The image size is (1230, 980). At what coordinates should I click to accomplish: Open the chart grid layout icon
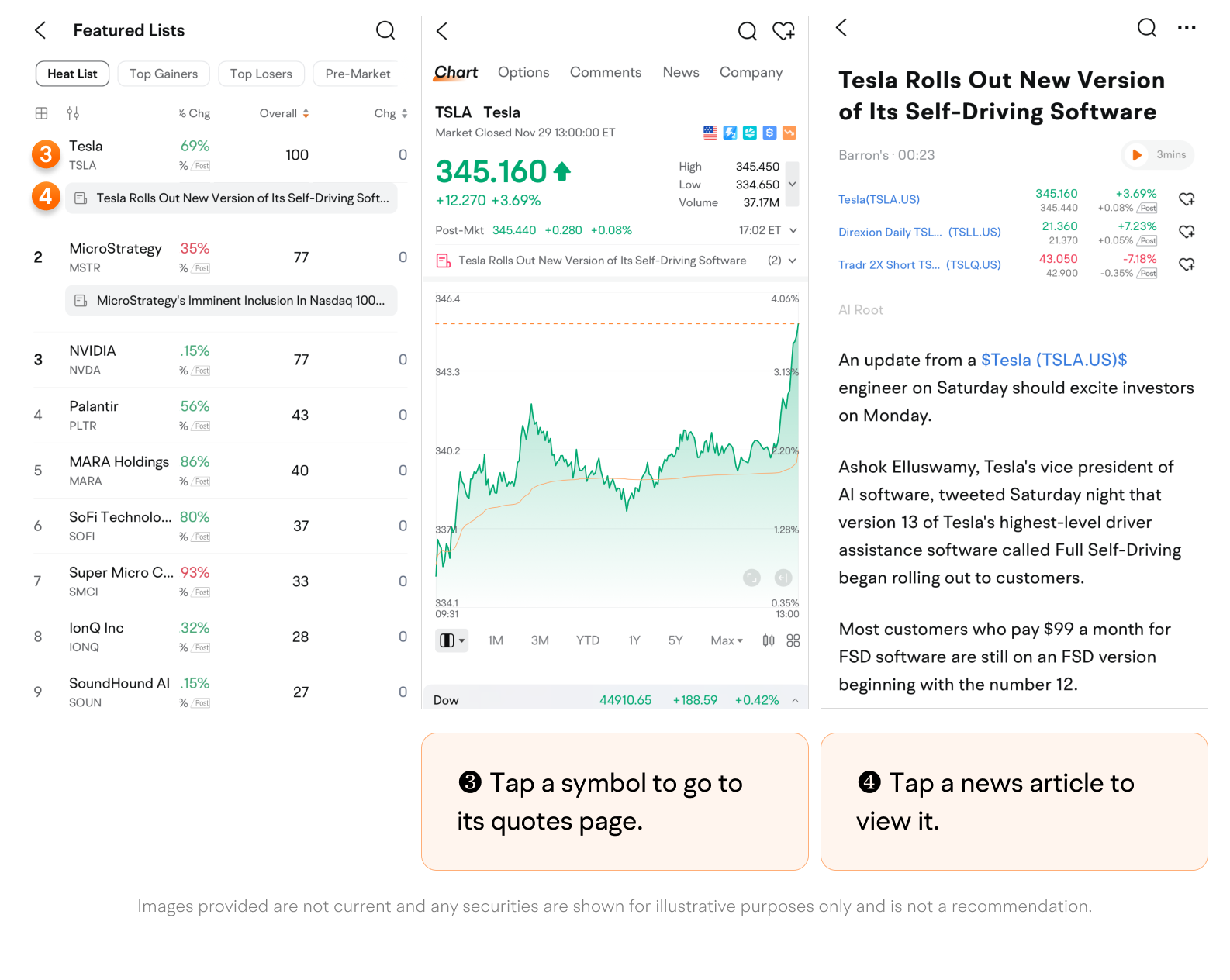point(793,641)
